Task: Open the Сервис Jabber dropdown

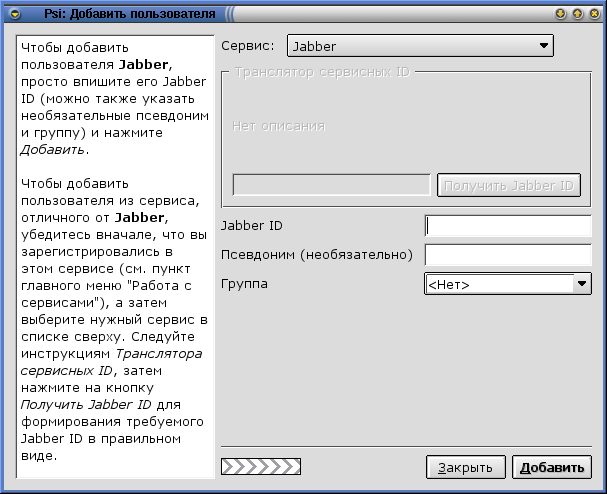Action: [x=420, y=46]
